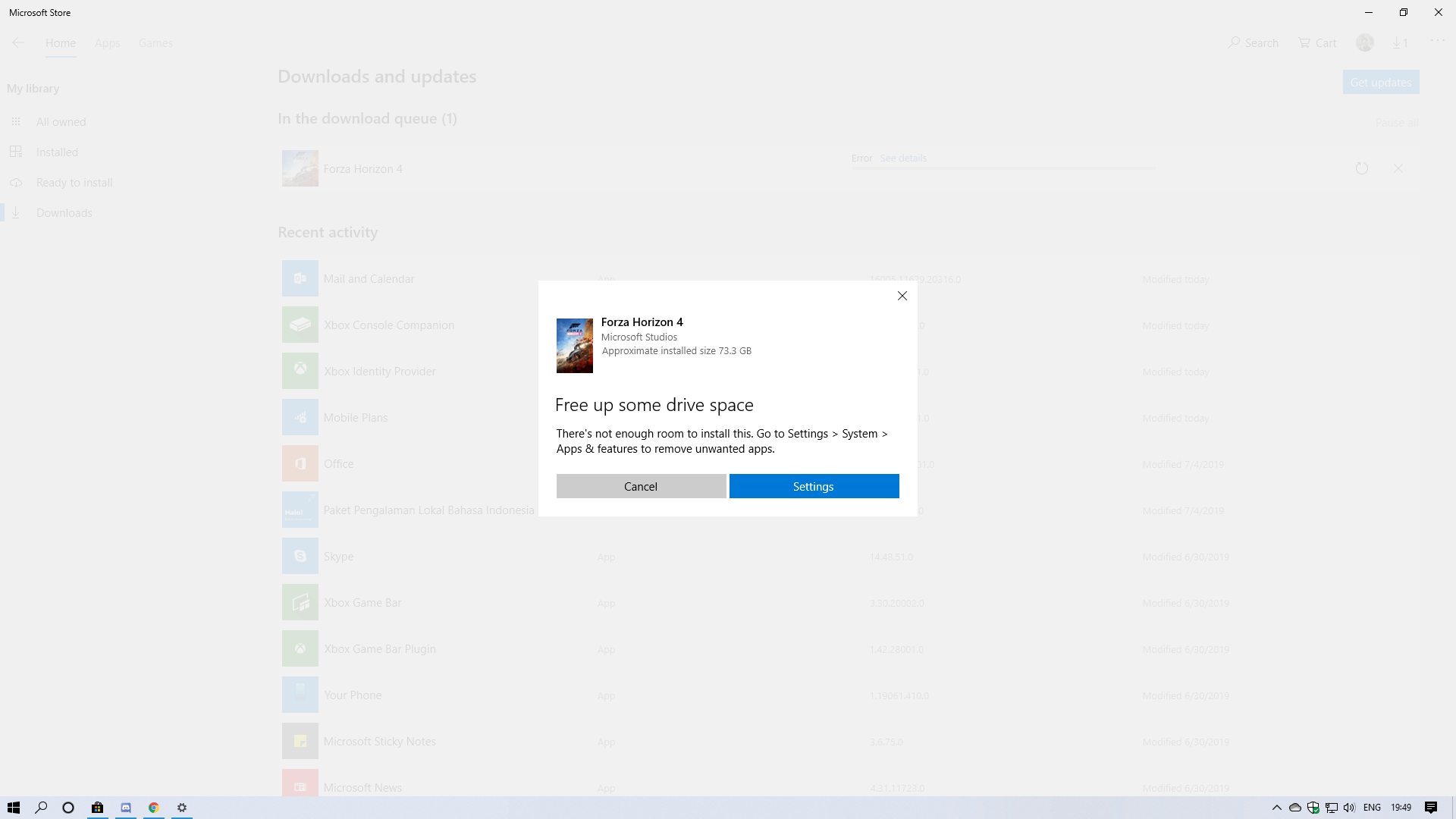Cancel Forza Horizon 4 download with X icon
Viewport: 1456px width, 819px height.
1398,168
